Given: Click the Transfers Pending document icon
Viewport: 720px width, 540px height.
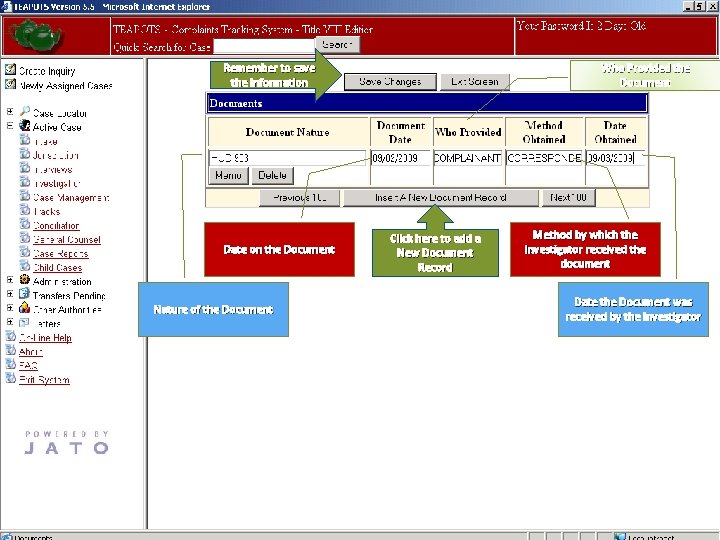Looking at the screenshot, I should (25, 294).
